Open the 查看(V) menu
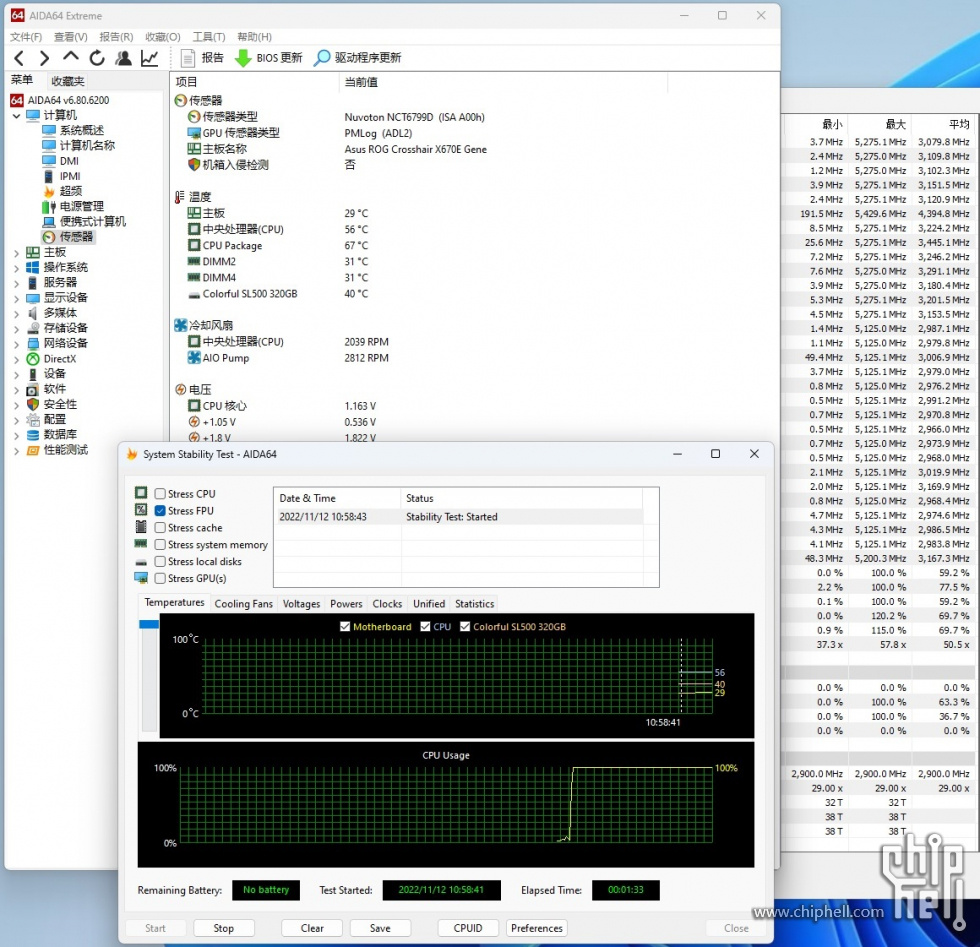 70,37
